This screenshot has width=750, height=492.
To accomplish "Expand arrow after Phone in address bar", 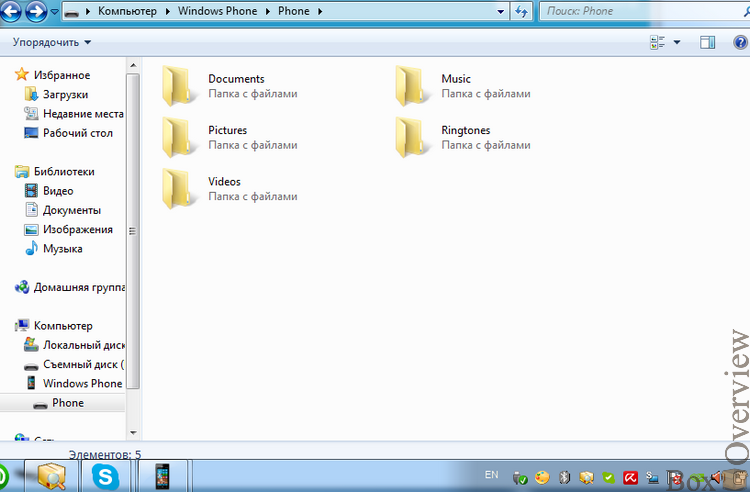I will [320, 11].
